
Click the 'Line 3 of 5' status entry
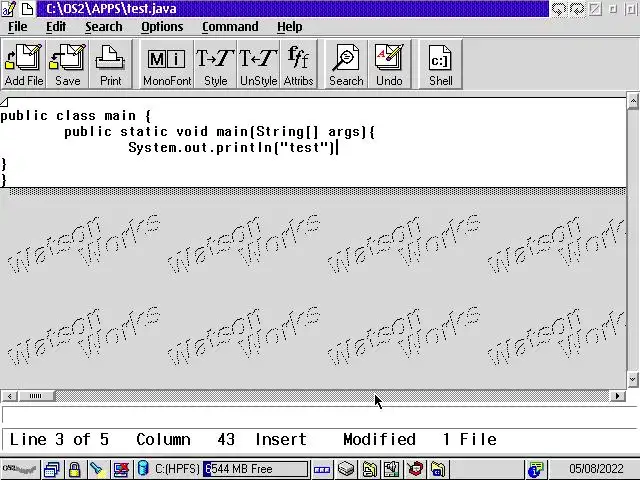coord(59,440)
